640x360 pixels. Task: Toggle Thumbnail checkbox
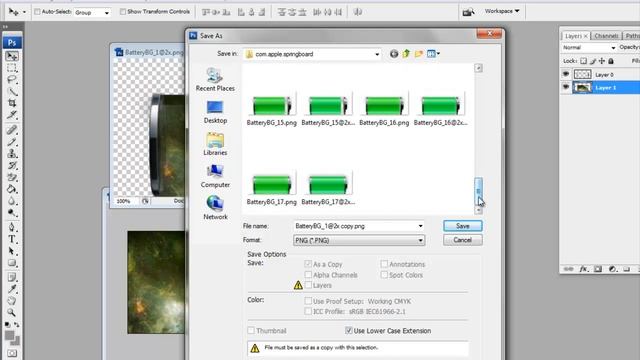tap(251, 331)
